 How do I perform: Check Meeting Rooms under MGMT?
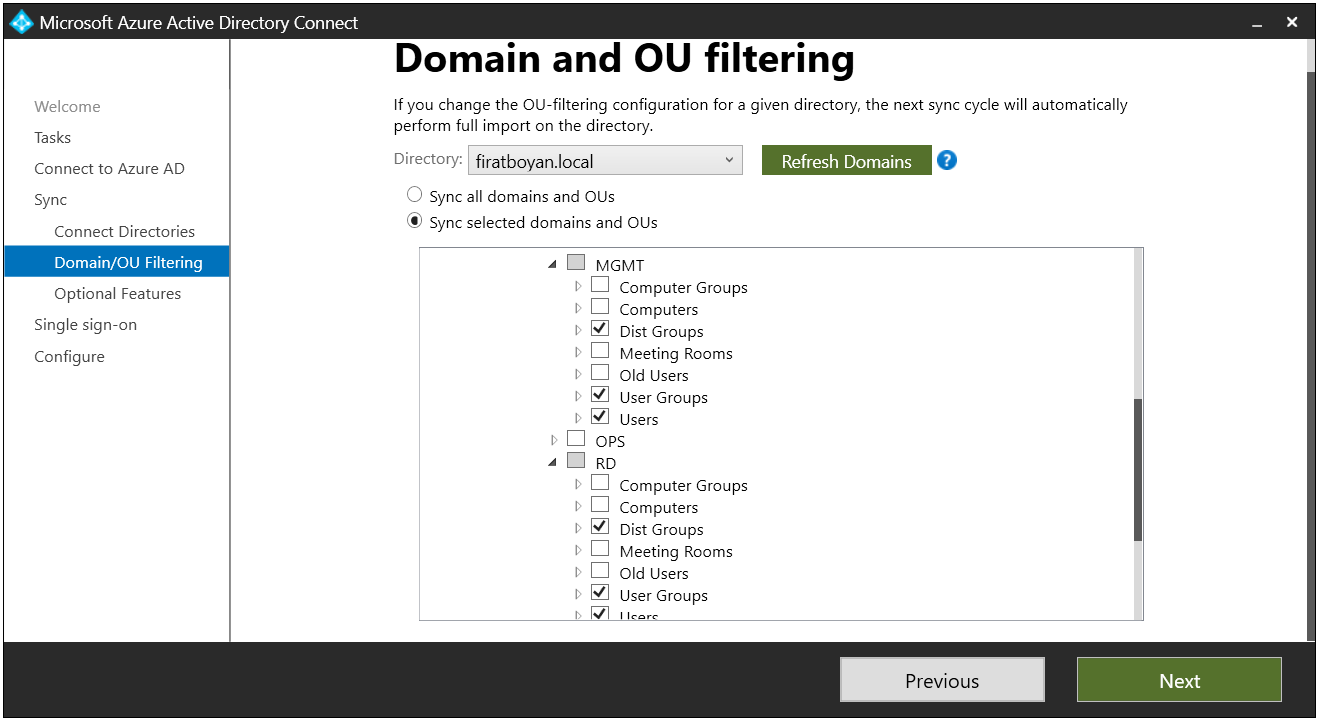[599, 351]
